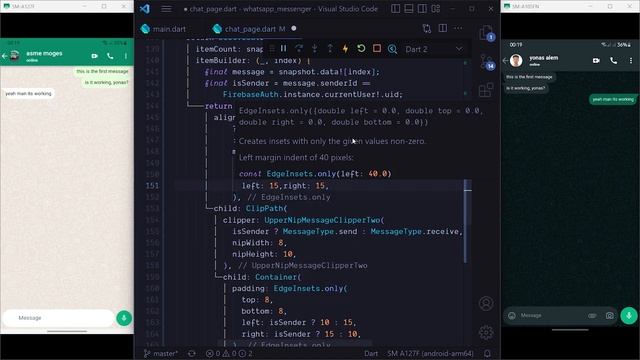Viewport: 640px width, 360px height.
Task: Open yonas alem profile avatar
Action: pyautogui.click(x=516, y=60)
